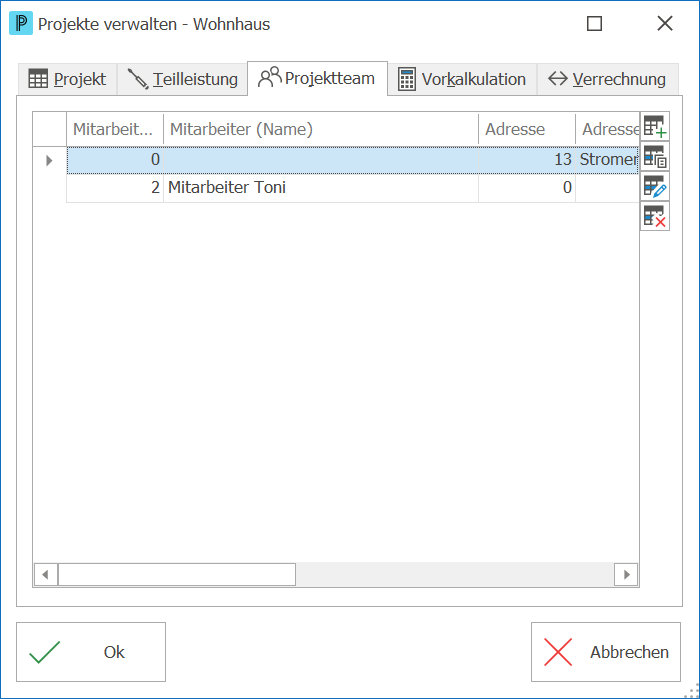
Task: Open the Teilleistung tab
Action: [182, 79]
